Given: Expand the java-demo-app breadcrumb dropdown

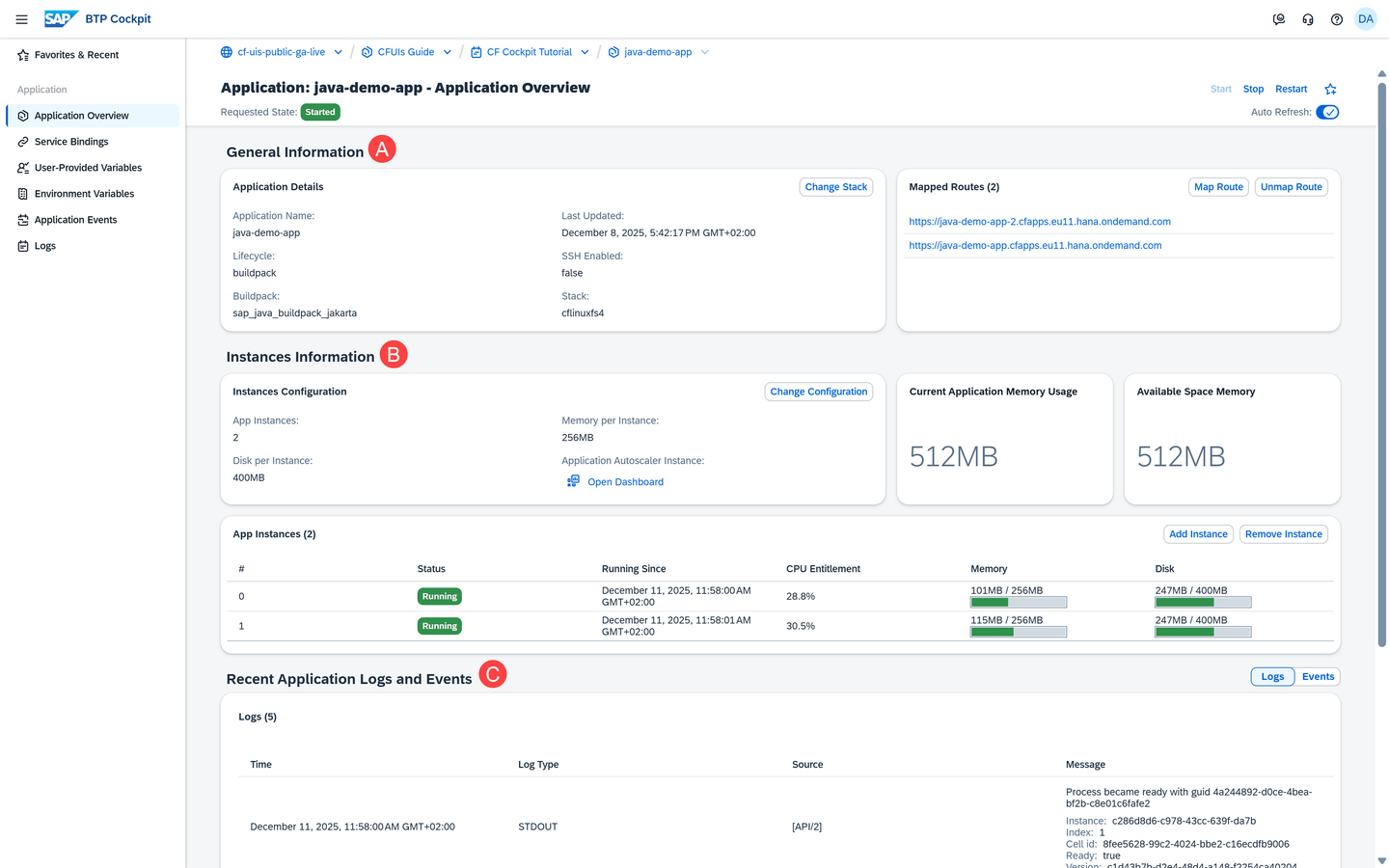Looking at the screenshot, I should [704, 52].
